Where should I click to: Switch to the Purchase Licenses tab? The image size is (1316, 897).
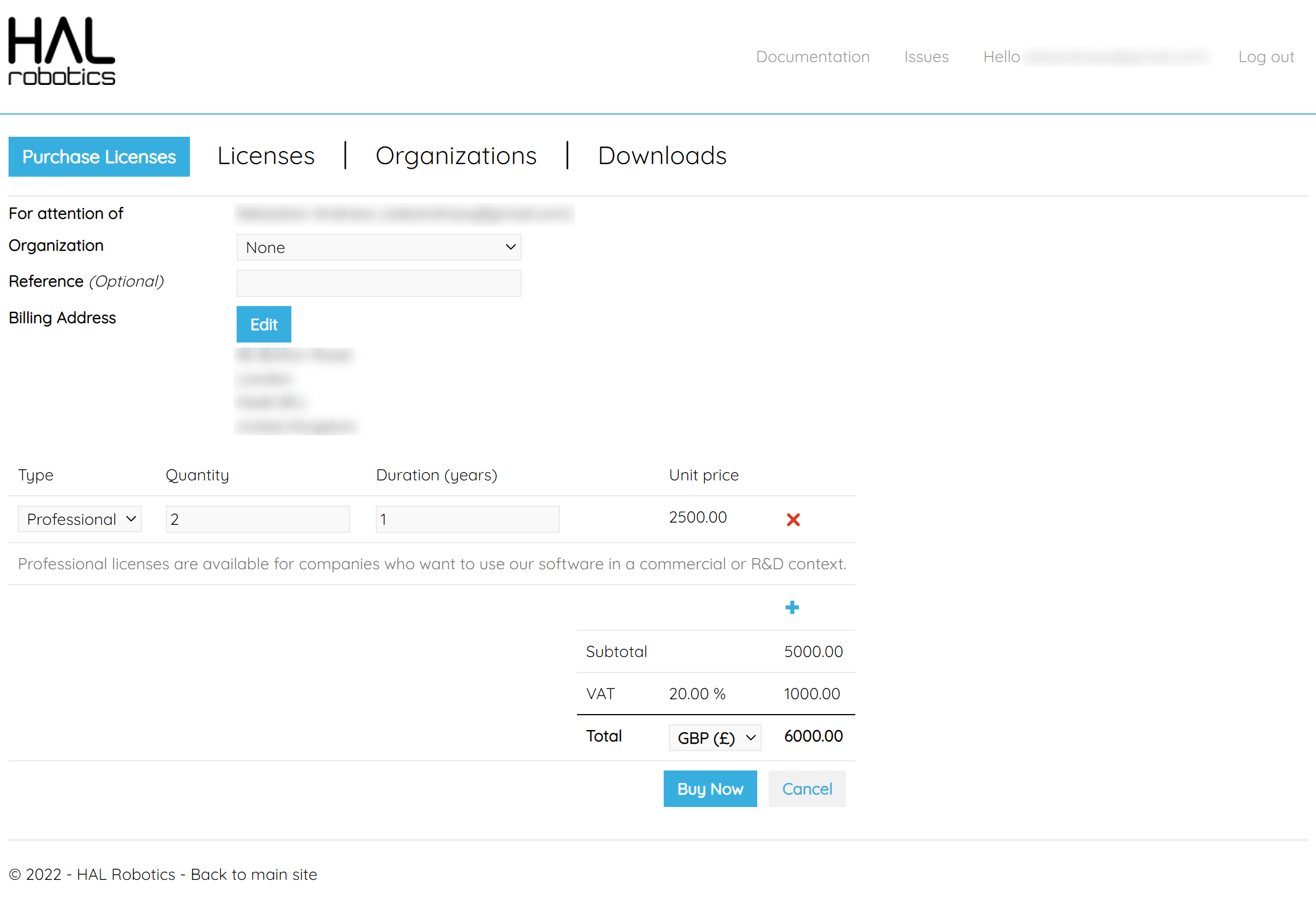[99, 156]
